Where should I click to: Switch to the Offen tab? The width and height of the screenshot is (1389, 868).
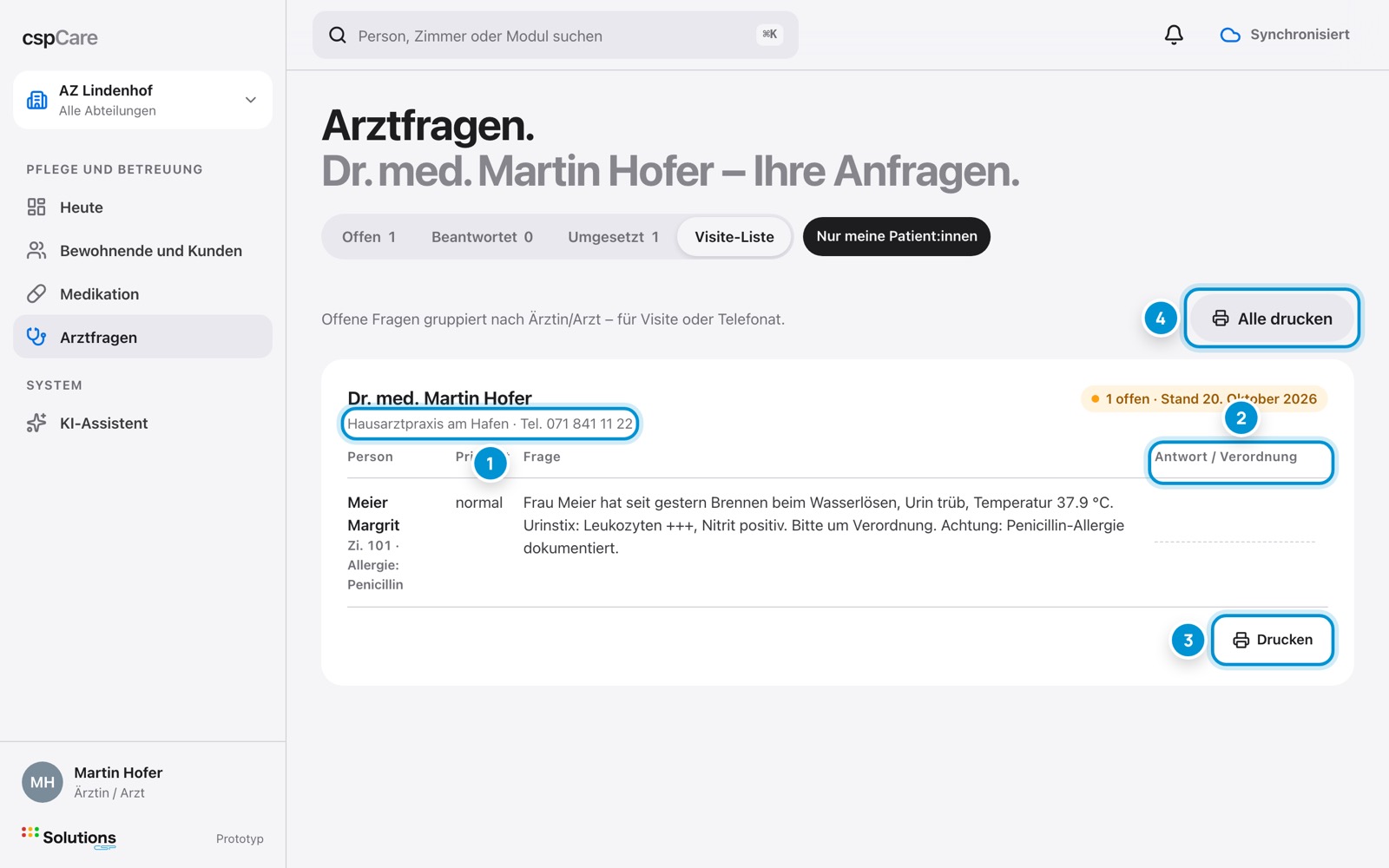click(x=369, y=237)
